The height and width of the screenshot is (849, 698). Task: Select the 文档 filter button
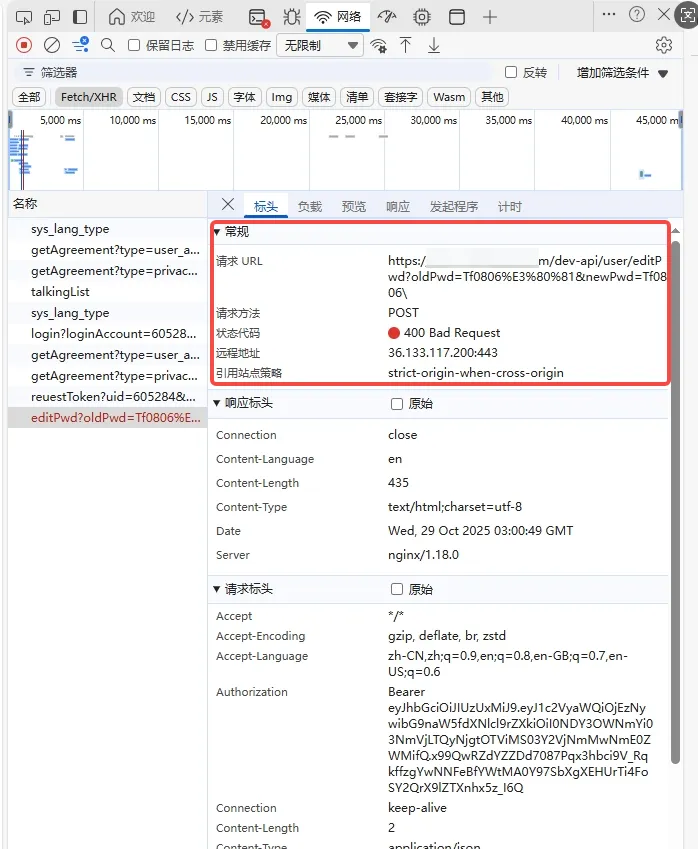click(144, 97)
